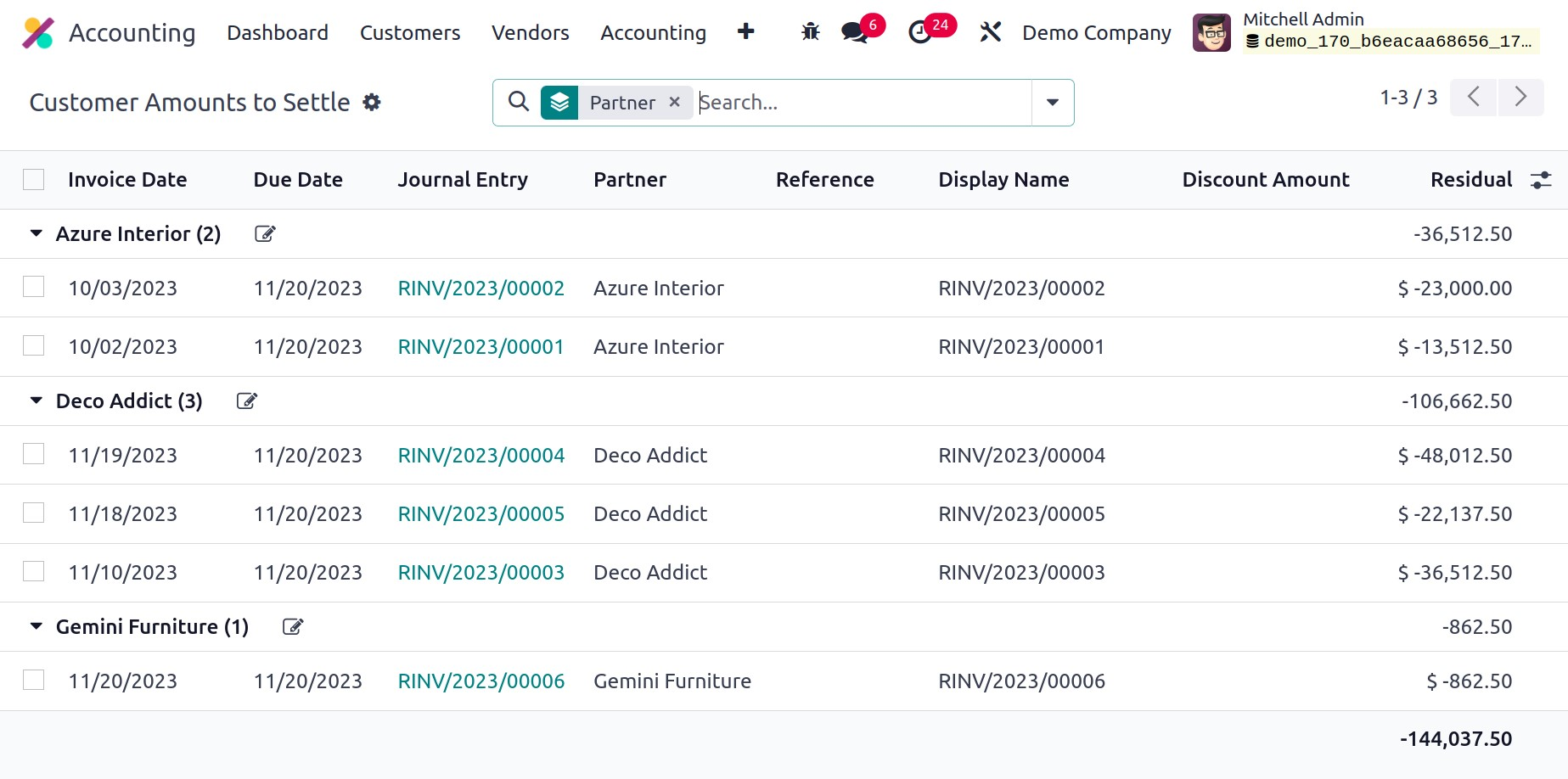Collapse the Azure Interior group

pyautogui.click(x=37, y=233)
